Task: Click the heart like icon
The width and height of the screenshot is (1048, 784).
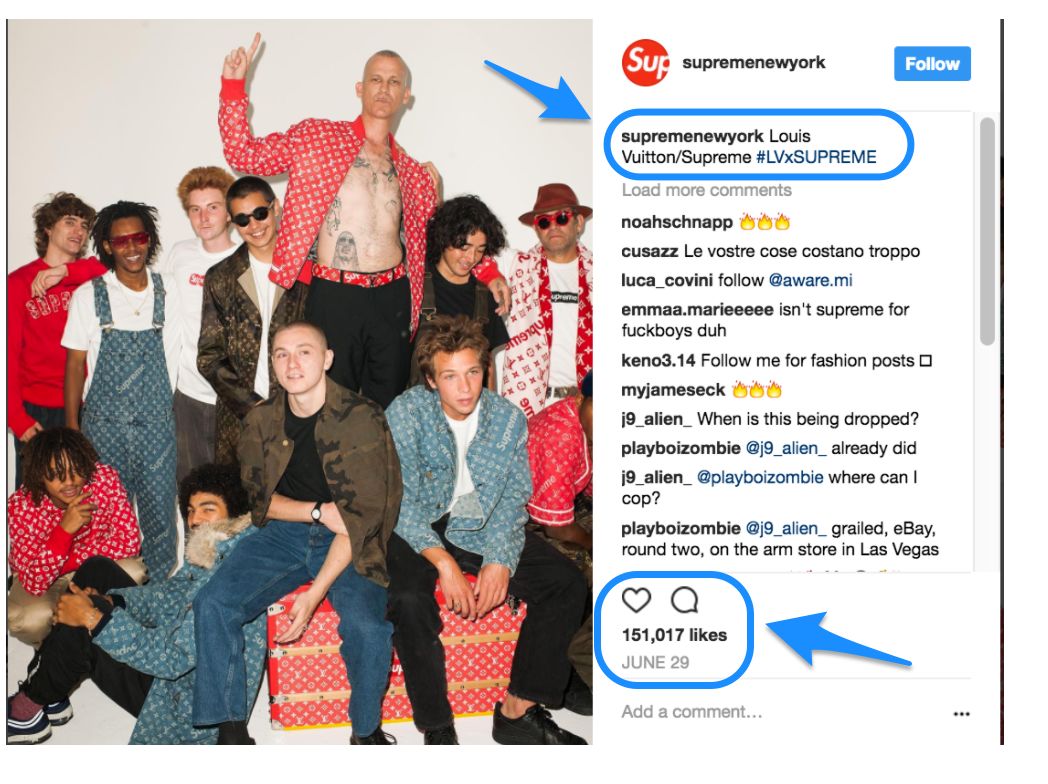Action: click(636, 600)
